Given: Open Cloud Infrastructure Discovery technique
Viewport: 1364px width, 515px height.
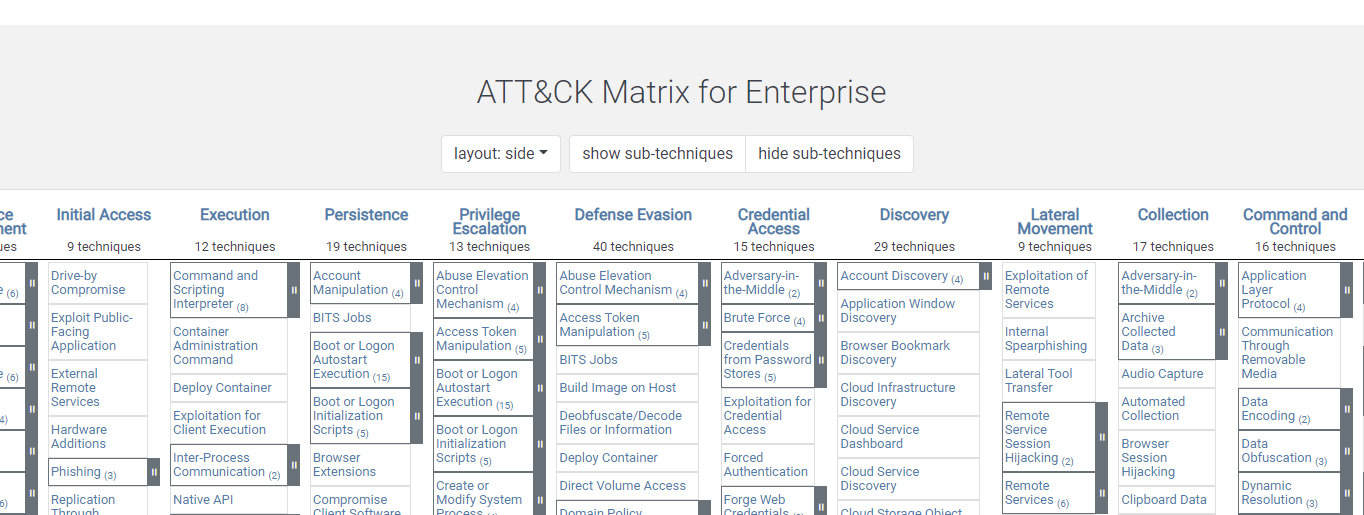Looking at the screenshot, I should tap(898, 395).
